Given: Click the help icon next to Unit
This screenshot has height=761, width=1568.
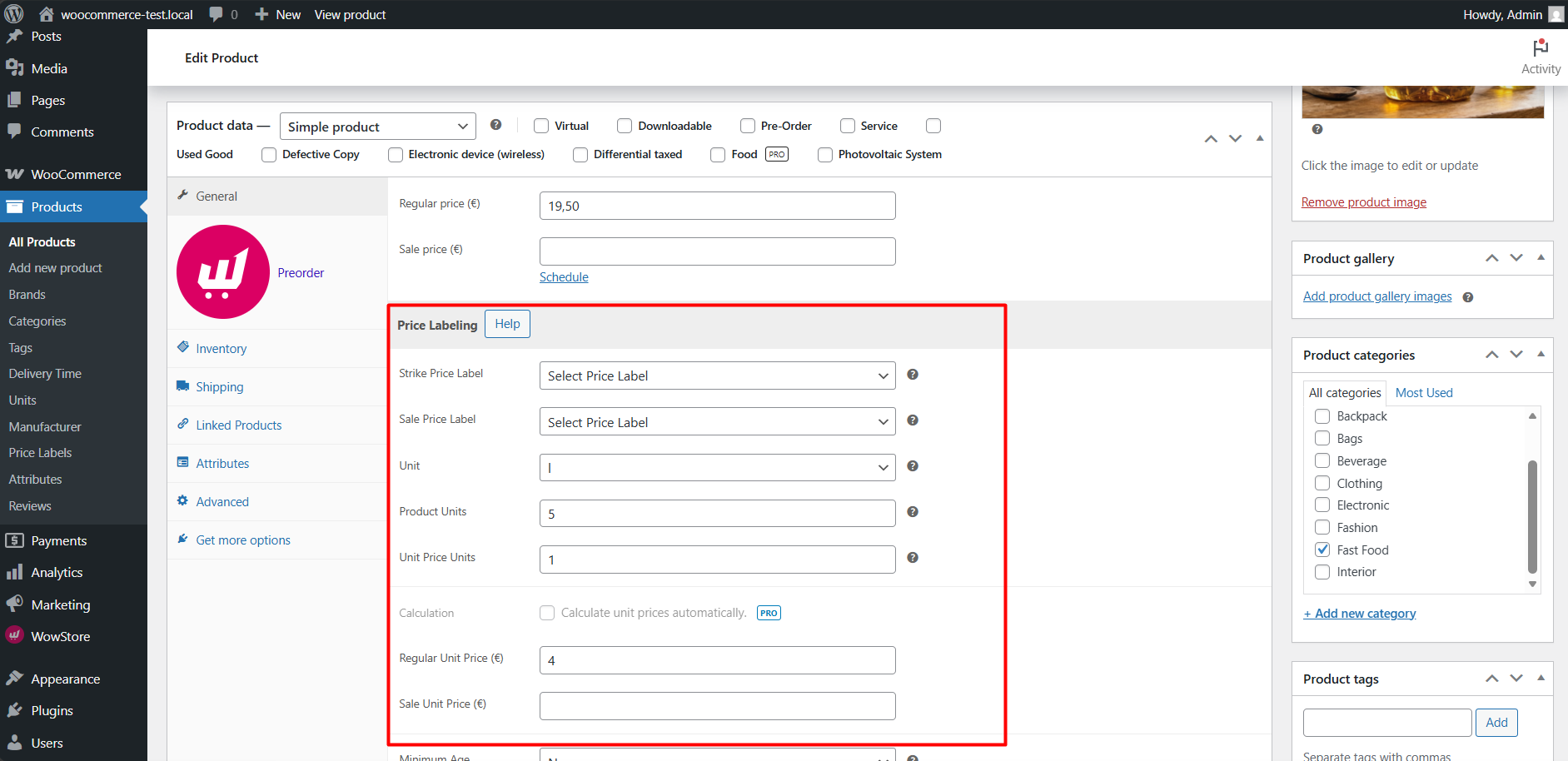Looking at the screenshot, I should click(912, 466).
